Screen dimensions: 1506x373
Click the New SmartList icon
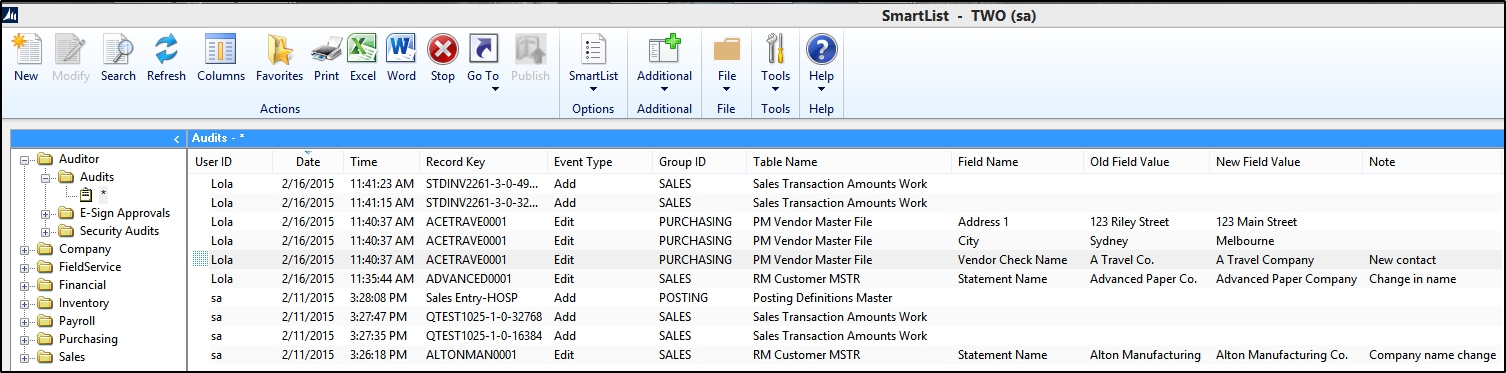pos(26,50)
